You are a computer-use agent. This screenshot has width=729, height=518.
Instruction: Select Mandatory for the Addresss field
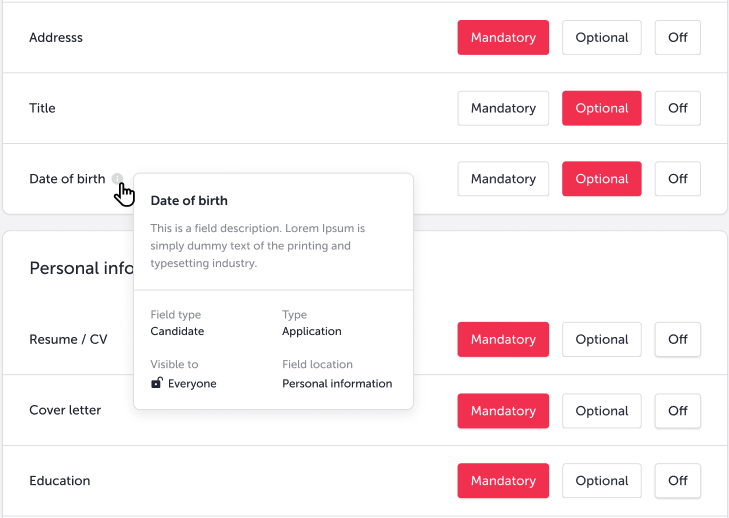(503, 38)
